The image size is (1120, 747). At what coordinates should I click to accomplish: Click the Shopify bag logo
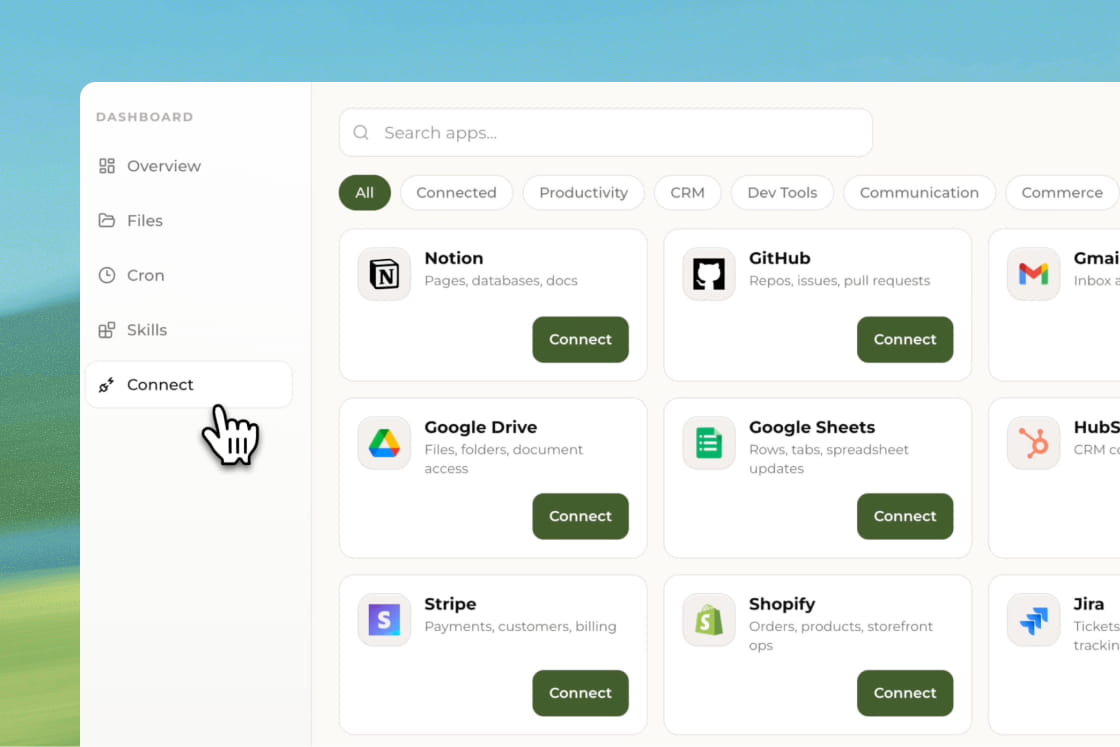click(709, 620)
